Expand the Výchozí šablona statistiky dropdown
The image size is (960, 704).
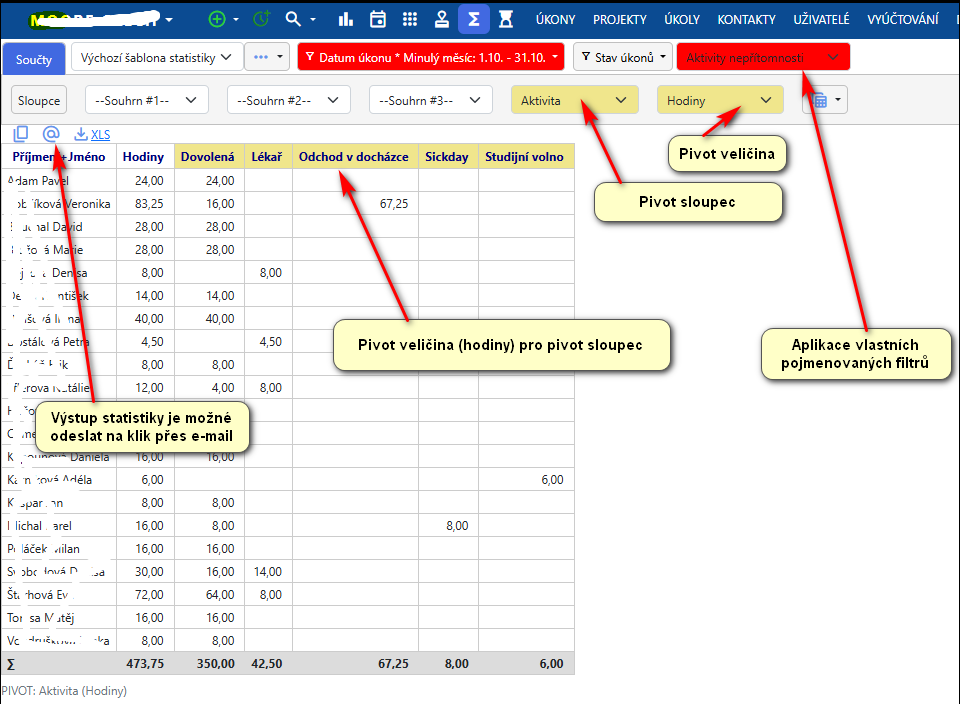pos(157,58)
